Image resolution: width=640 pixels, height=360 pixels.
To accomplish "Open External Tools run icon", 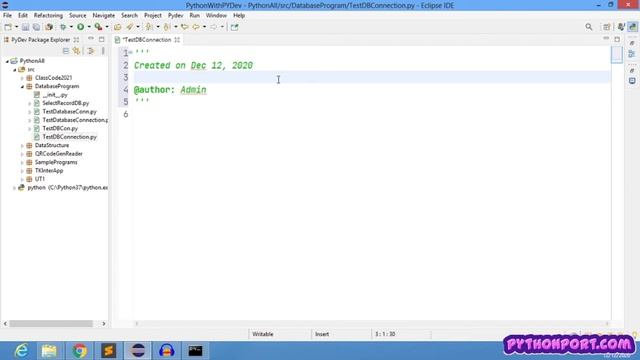I will (x=98, y=27).
